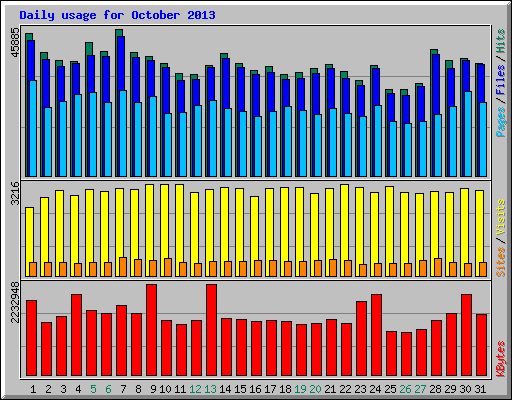Click the blue Files bar for day 7
This screenshot has height=400, width=512.
click(x=121, y=63)
